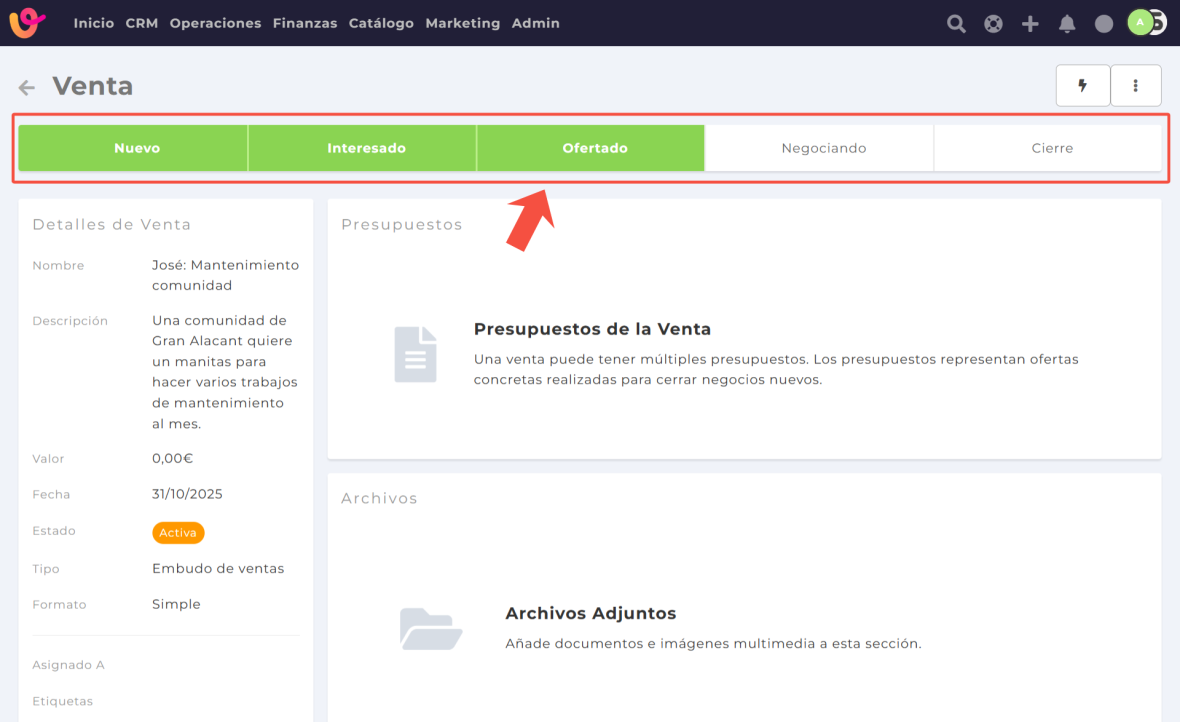Open the notifications bell

(x=1067, y=24)
